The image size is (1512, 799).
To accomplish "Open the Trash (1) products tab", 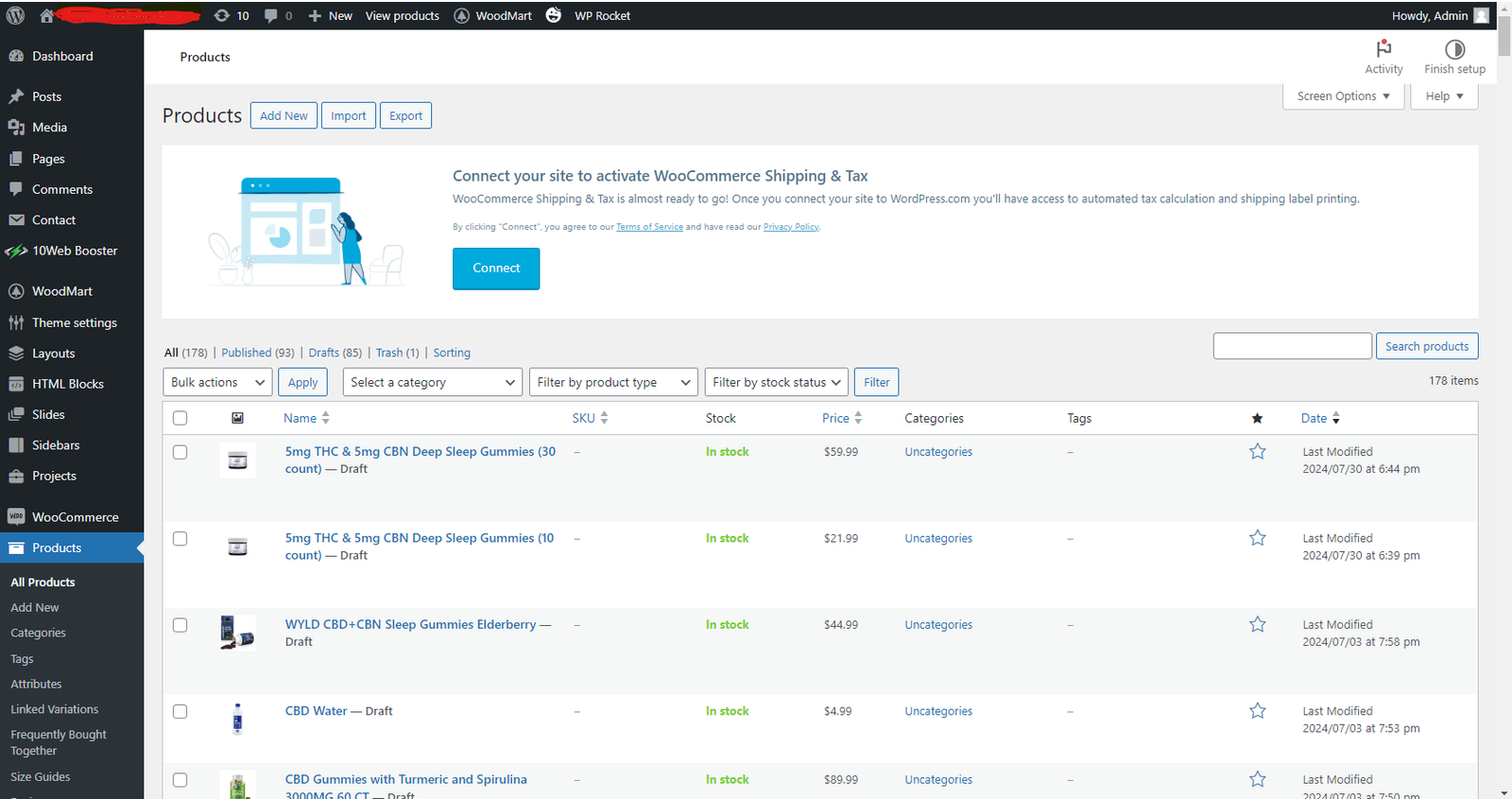I will (397, 353).
